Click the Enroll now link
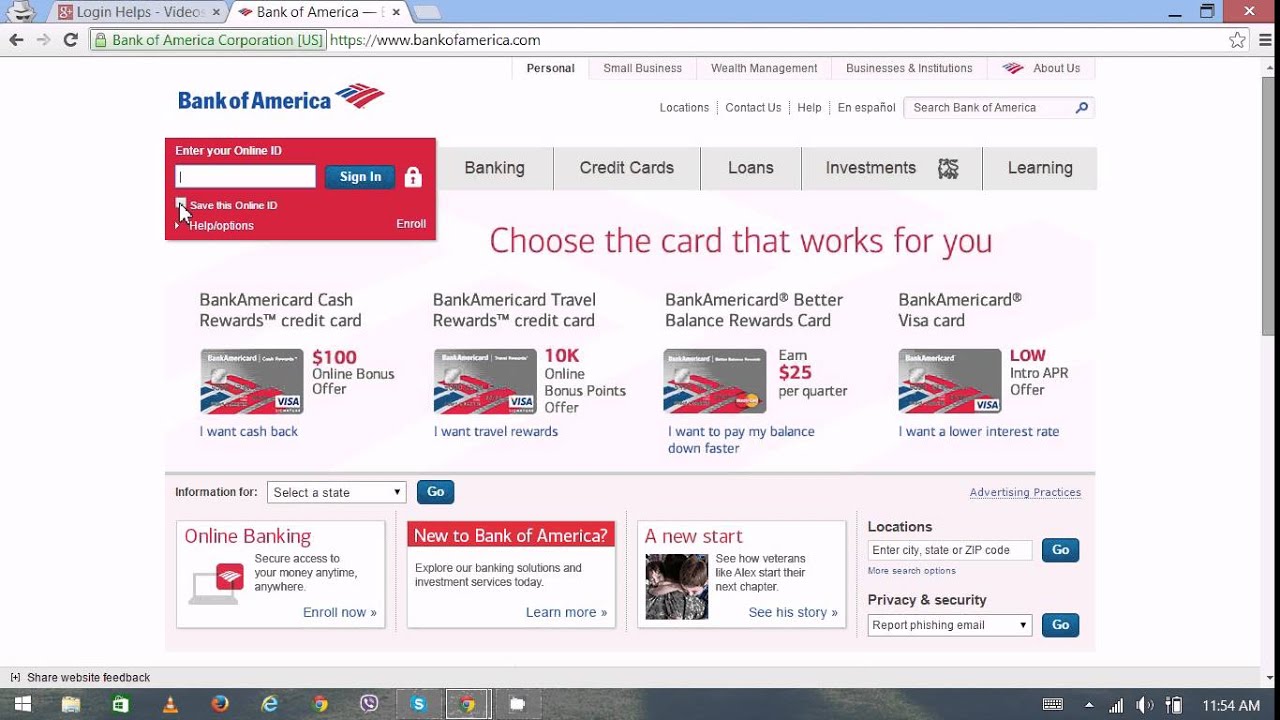 point(340,612)
